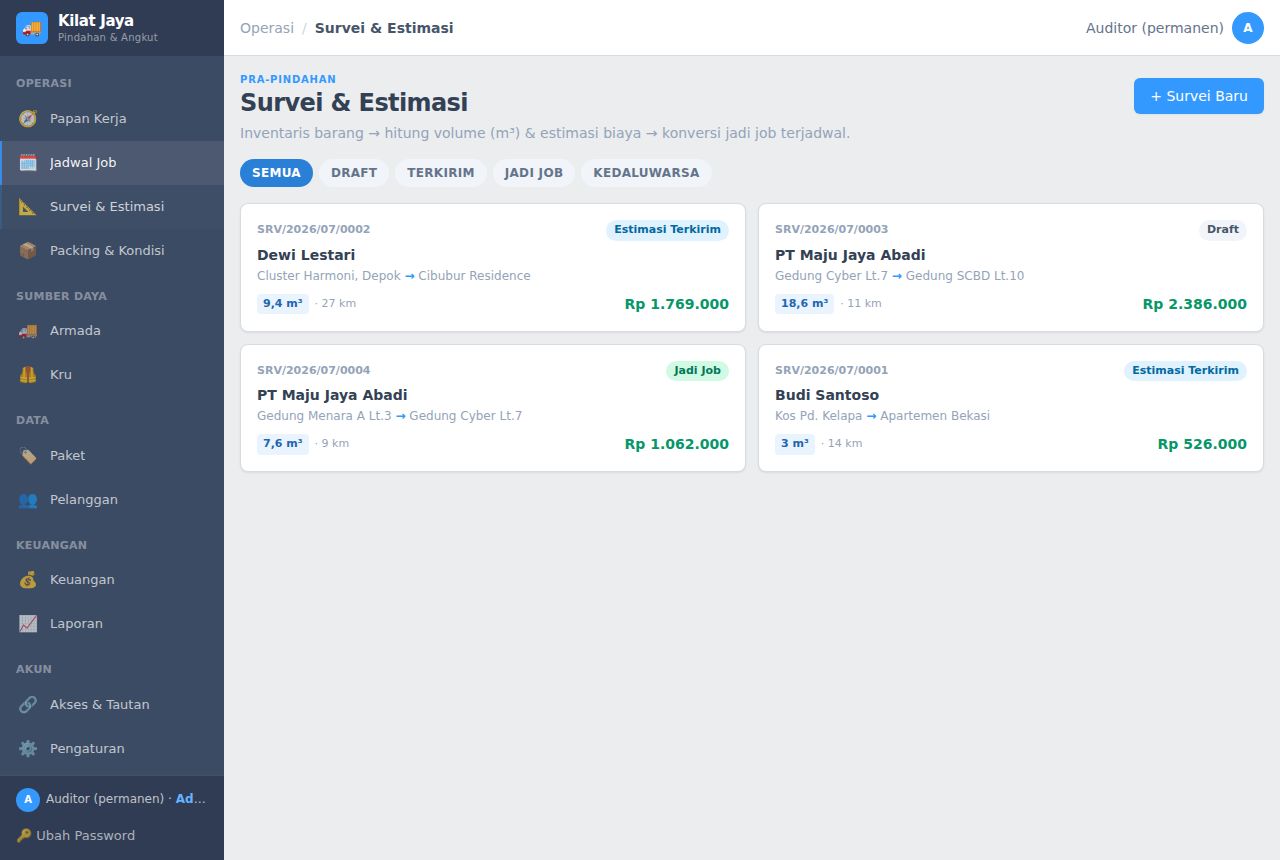Open Dewi Lestari survey card

pos(493,268)
